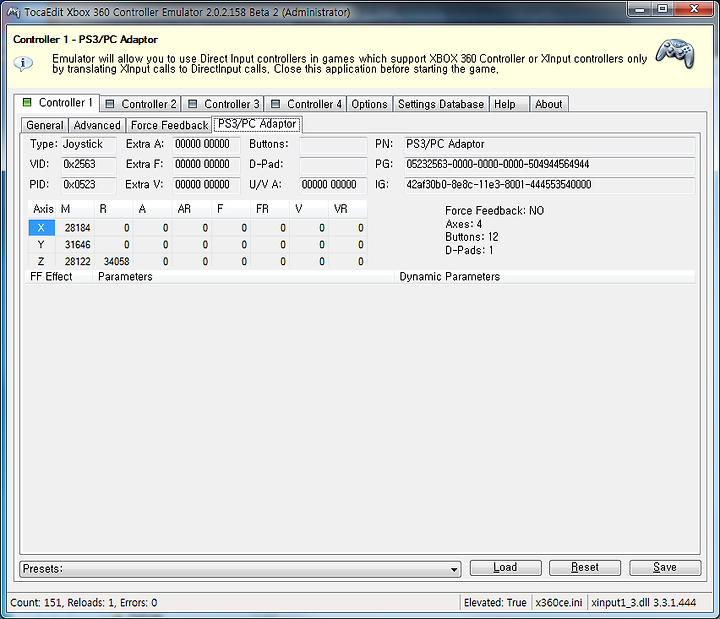Click the FF Effect column header

point(59,276)
